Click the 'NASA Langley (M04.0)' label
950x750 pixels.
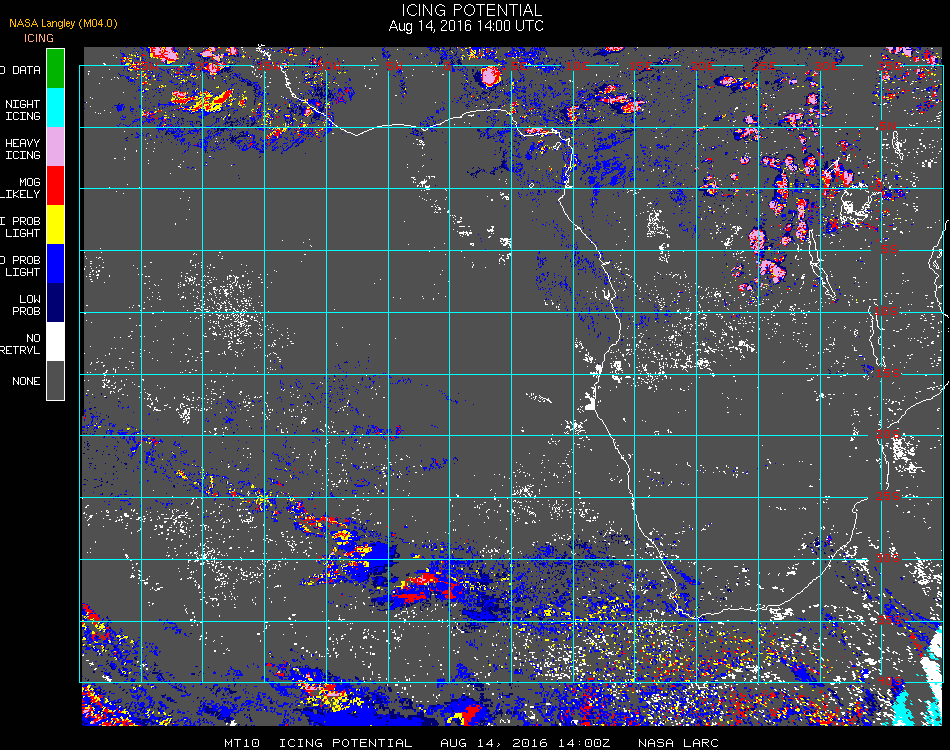(x=63, y=23)
